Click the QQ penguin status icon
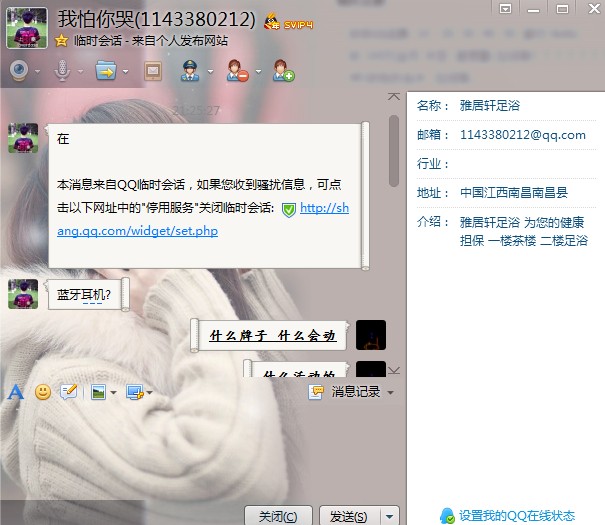The height and width of the screenshot is (525, 605). 448,515
